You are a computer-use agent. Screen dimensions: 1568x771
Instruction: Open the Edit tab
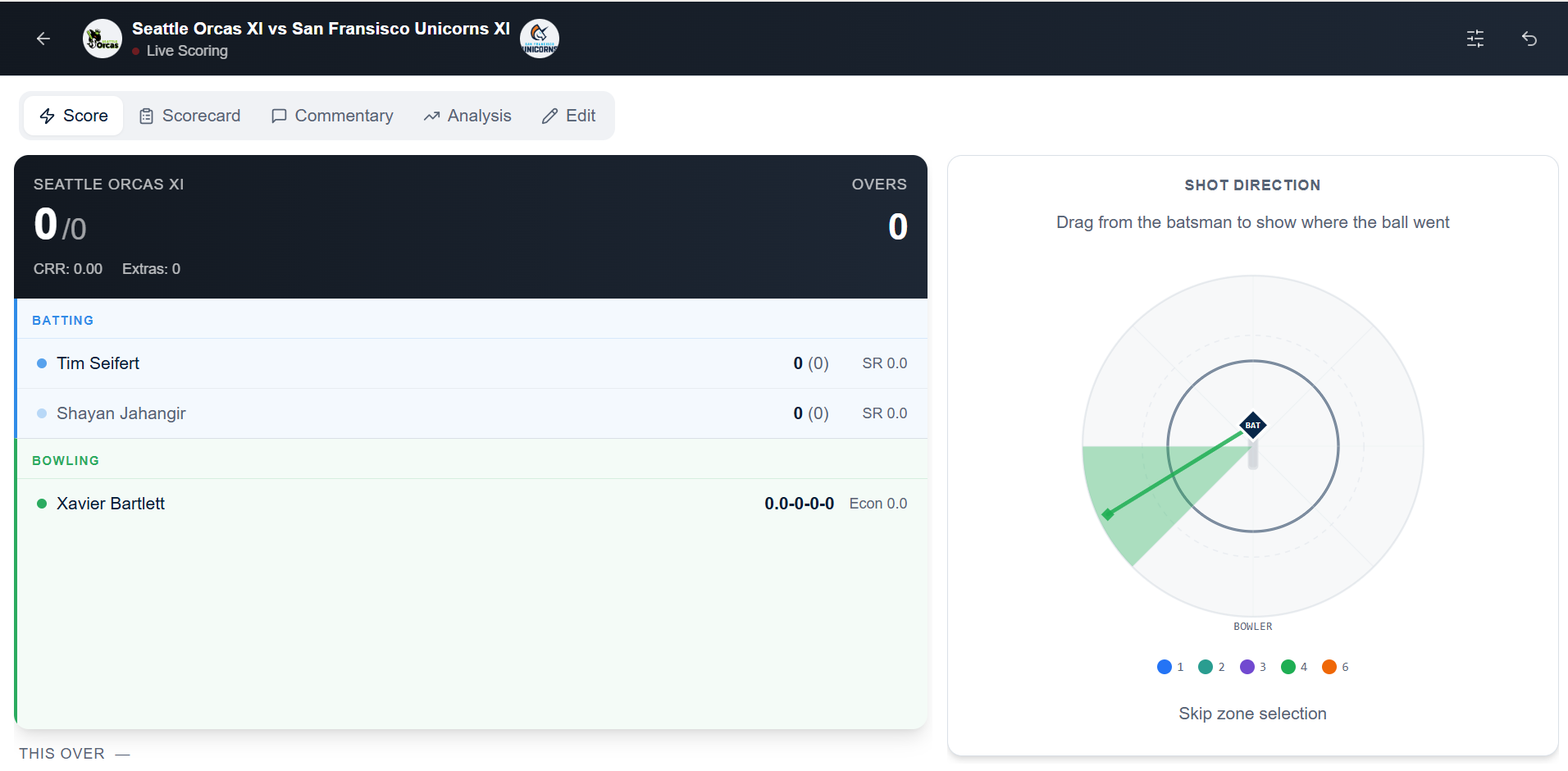pyautogui.click(x=568, y=116)
